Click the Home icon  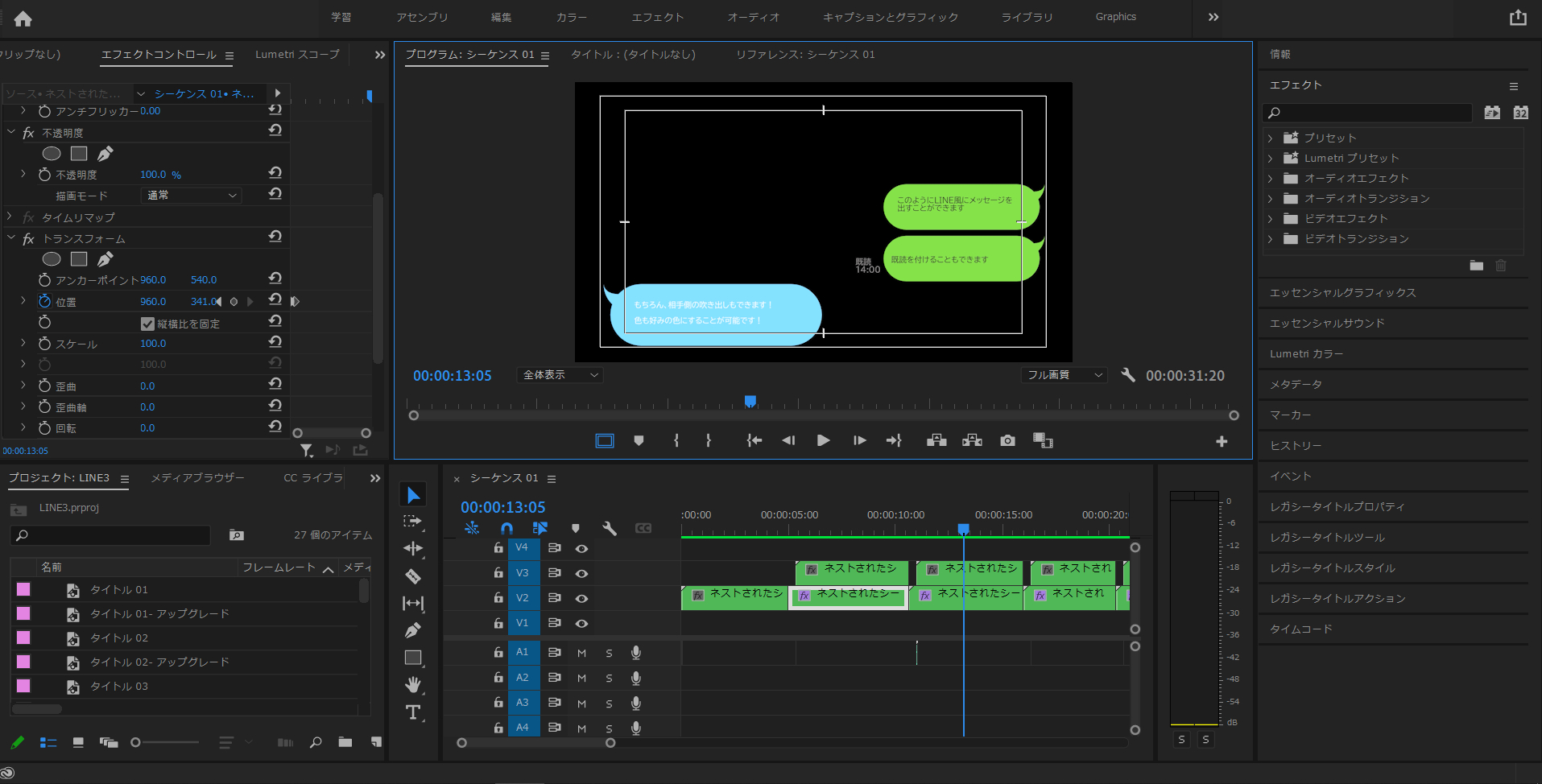[x=23, y=19]
